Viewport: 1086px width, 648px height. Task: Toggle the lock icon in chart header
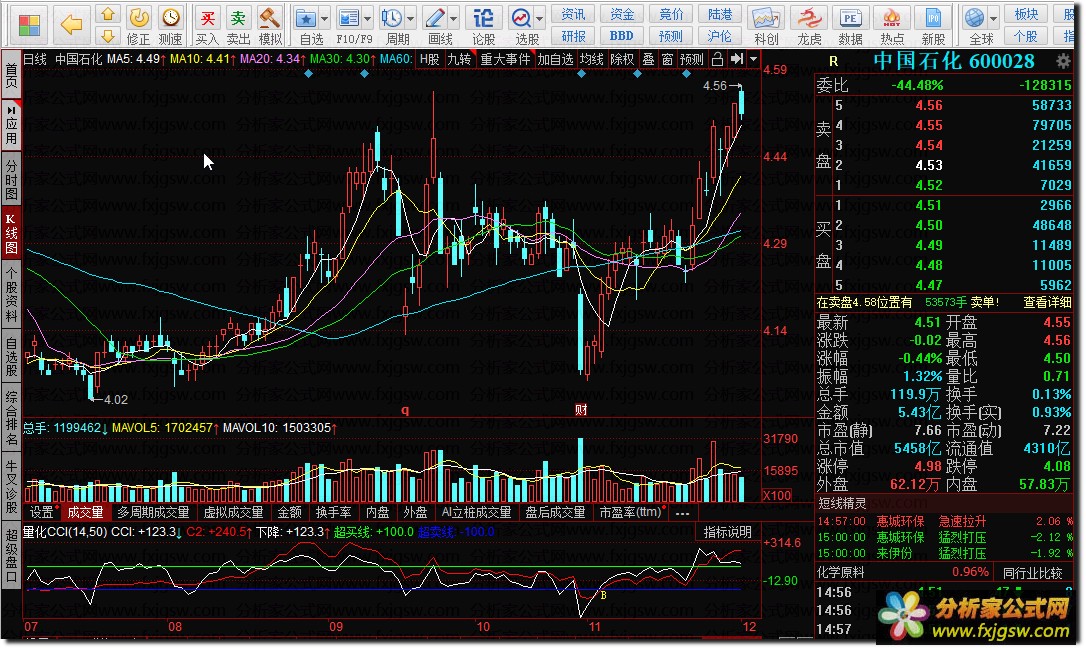coord(718,60)
